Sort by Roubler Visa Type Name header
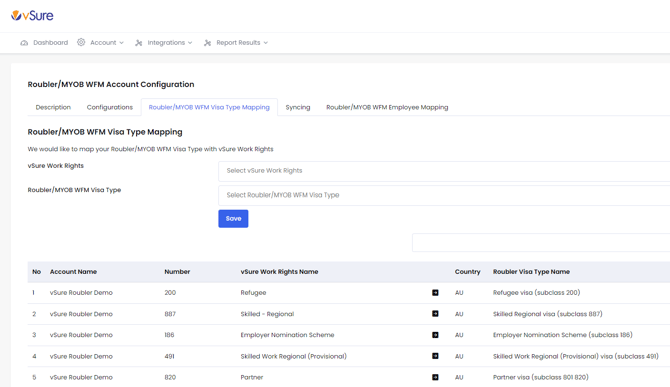670x387 pixels. click(x=531, y=272)
